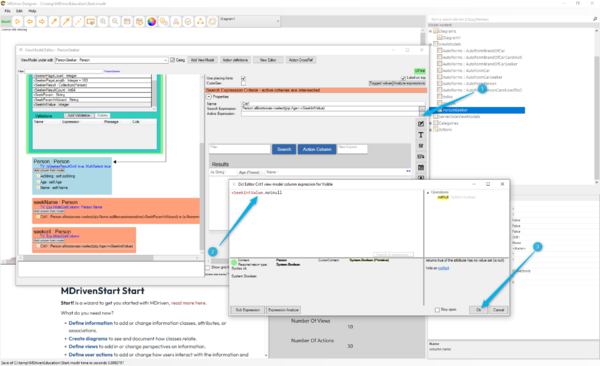Click the edit pencil icon in side strip
600x366 pixels.
pos(421,124)
